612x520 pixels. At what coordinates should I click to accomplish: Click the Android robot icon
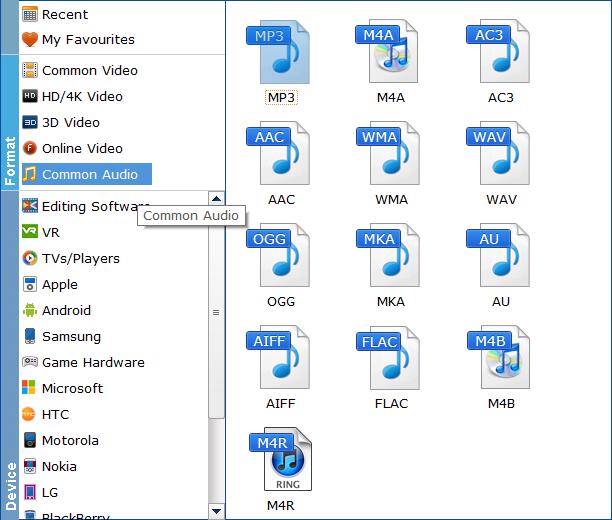(30, 310)
